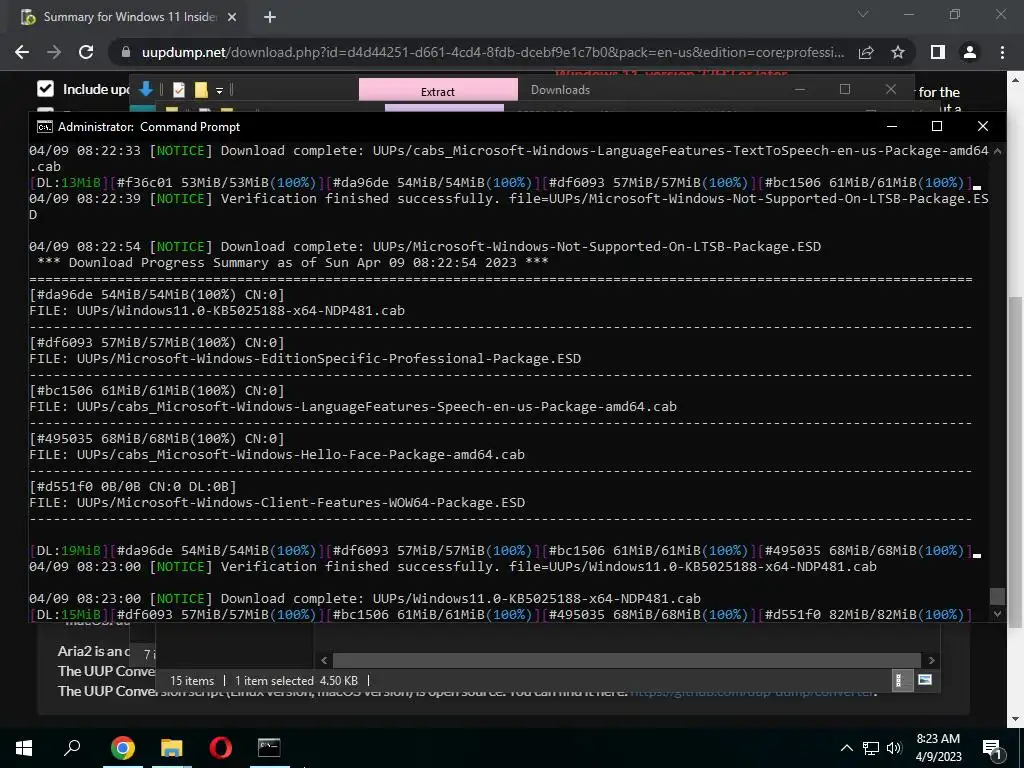This screenshot has width=1024, height=768.
Task: Click Command Prompt title bar icon
Action: coord(44,127)
